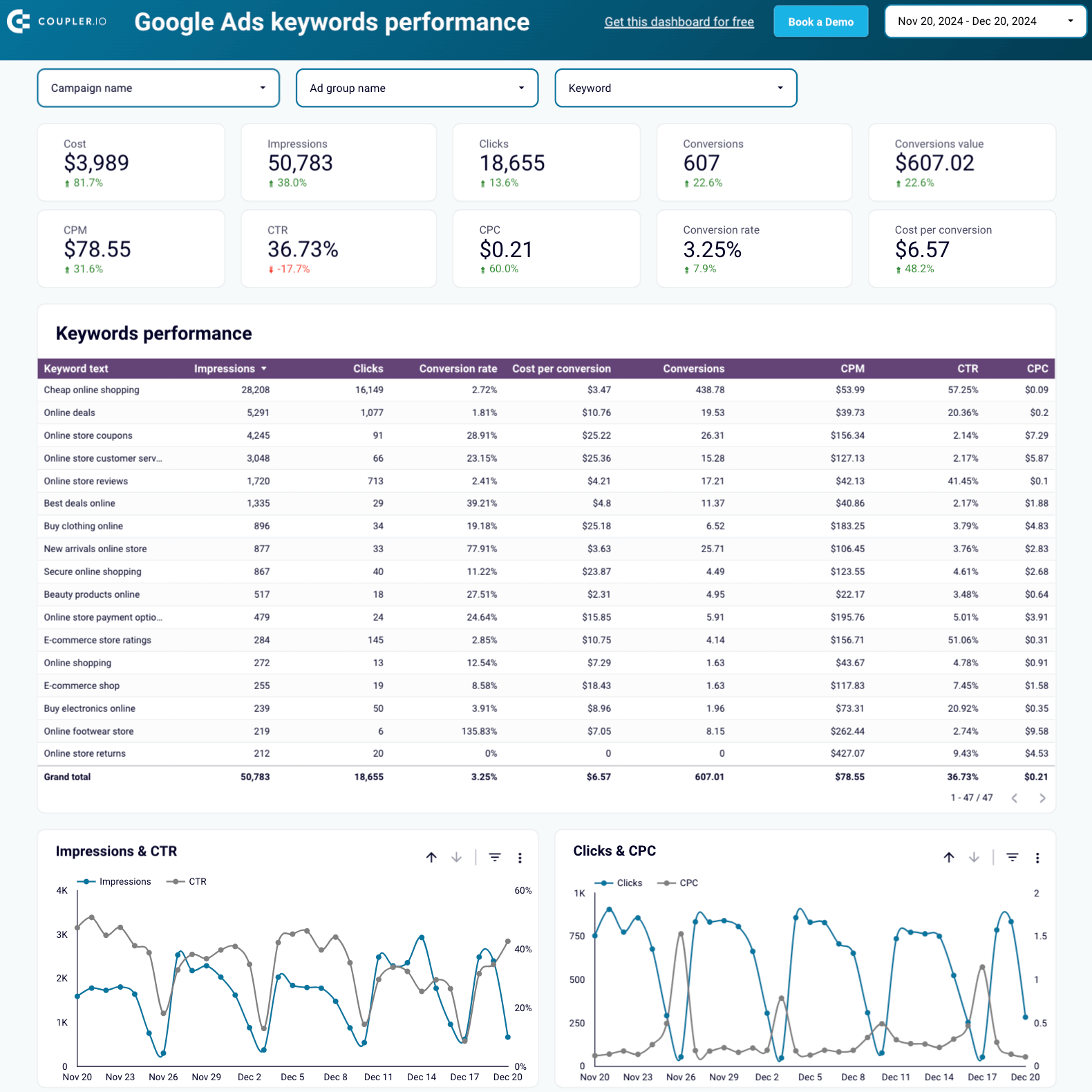Screen dimensions: 1092x1092
Task: Open the Campaign name dropdown
Action: tap(158, 88)
